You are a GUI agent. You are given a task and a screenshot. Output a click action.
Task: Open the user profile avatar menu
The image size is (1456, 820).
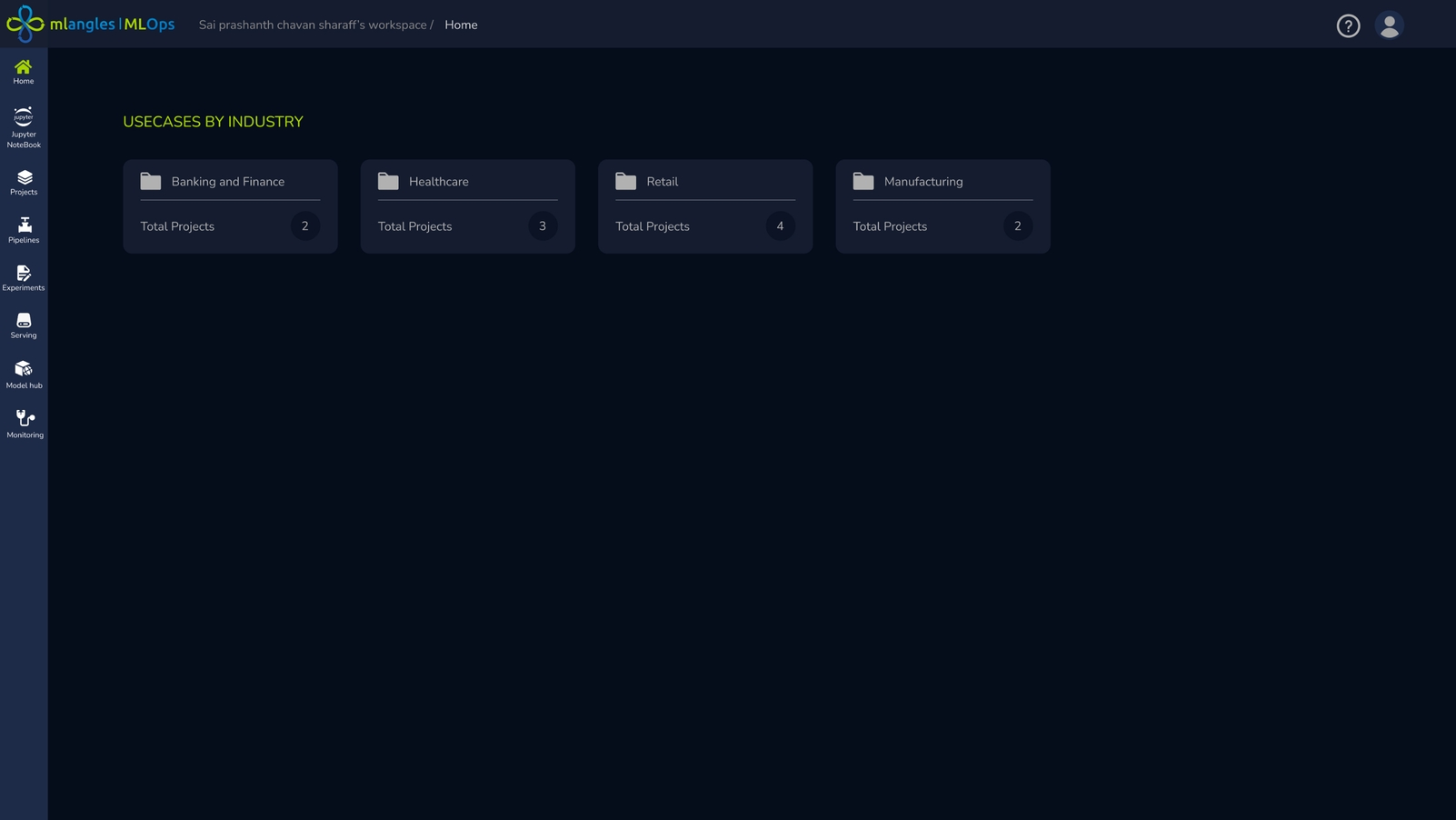(x=1390, y=25)
